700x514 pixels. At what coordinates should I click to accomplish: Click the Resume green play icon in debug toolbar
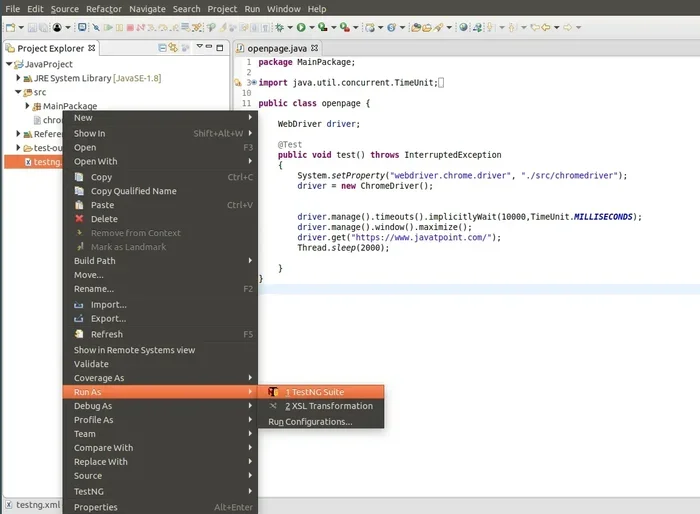click(x=108, y=28)
